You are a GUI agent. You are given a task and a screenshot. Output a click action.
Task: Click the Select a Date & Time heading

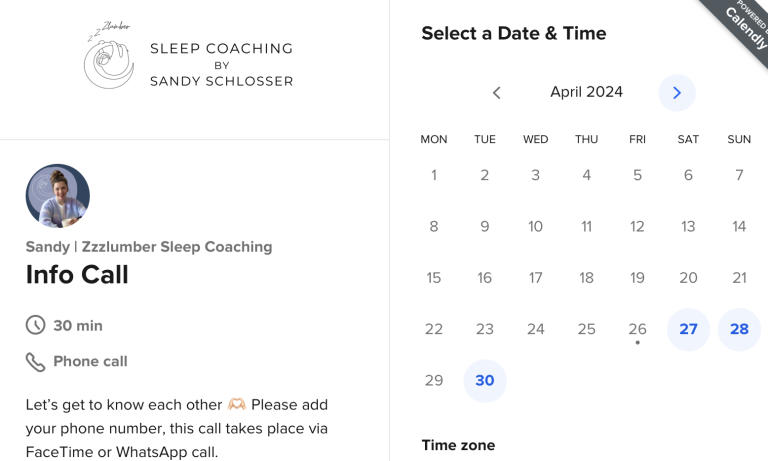coord(514,33)
